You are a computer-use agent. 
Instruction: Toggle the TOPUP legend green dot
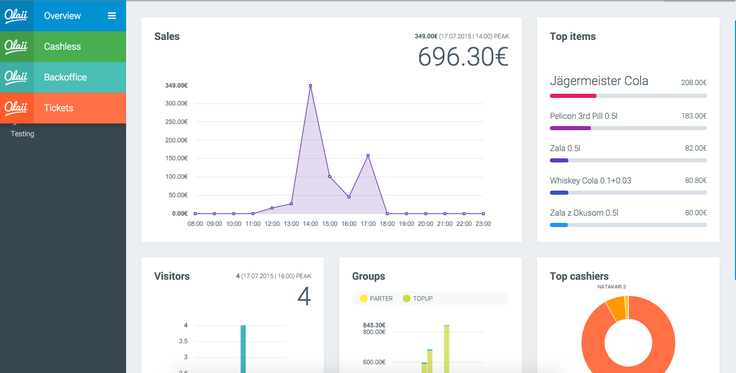point(406,298)
